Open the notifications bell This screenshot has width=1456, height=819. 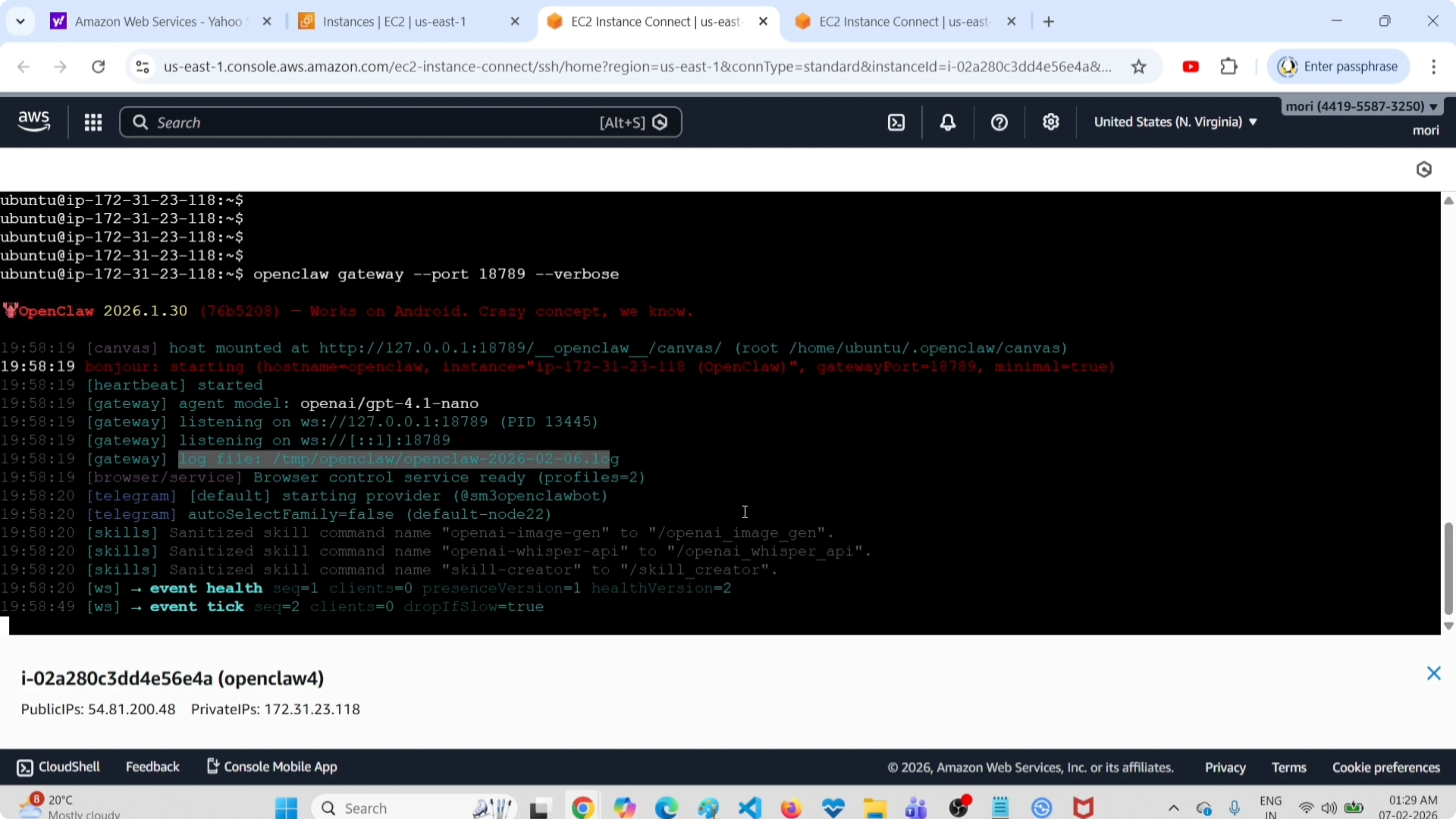click(948, 122)
